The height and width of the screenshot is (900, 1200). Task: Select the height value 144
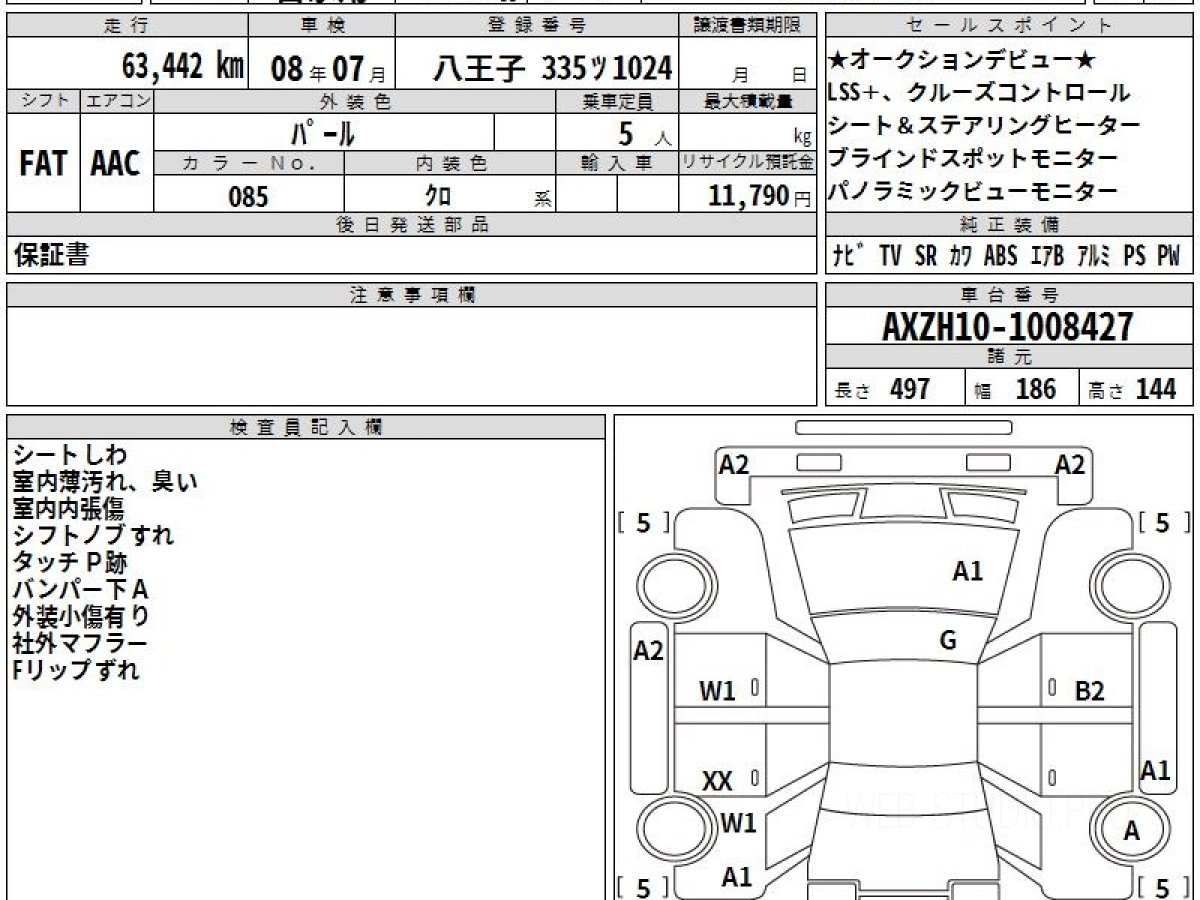tap(1155, 389)
